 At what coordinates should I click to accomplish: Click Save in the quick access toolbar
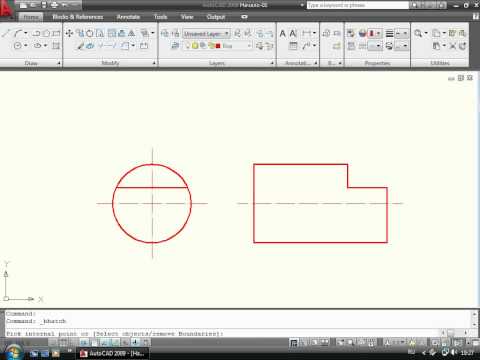pyautogui.click(x=44, y=5)
